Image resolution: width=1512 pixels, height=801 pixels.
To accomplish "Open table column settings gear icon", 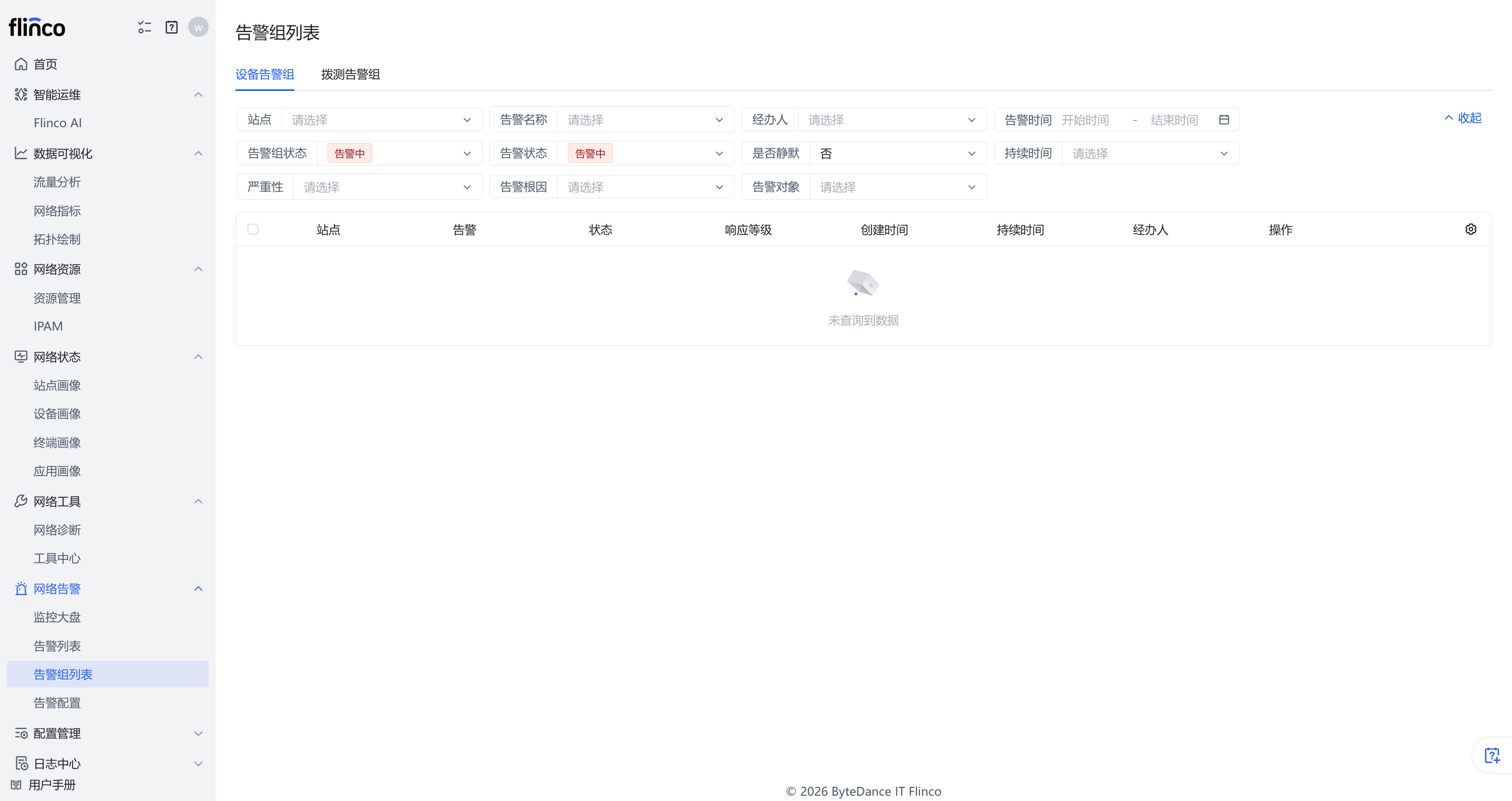I will [1470, 230].
